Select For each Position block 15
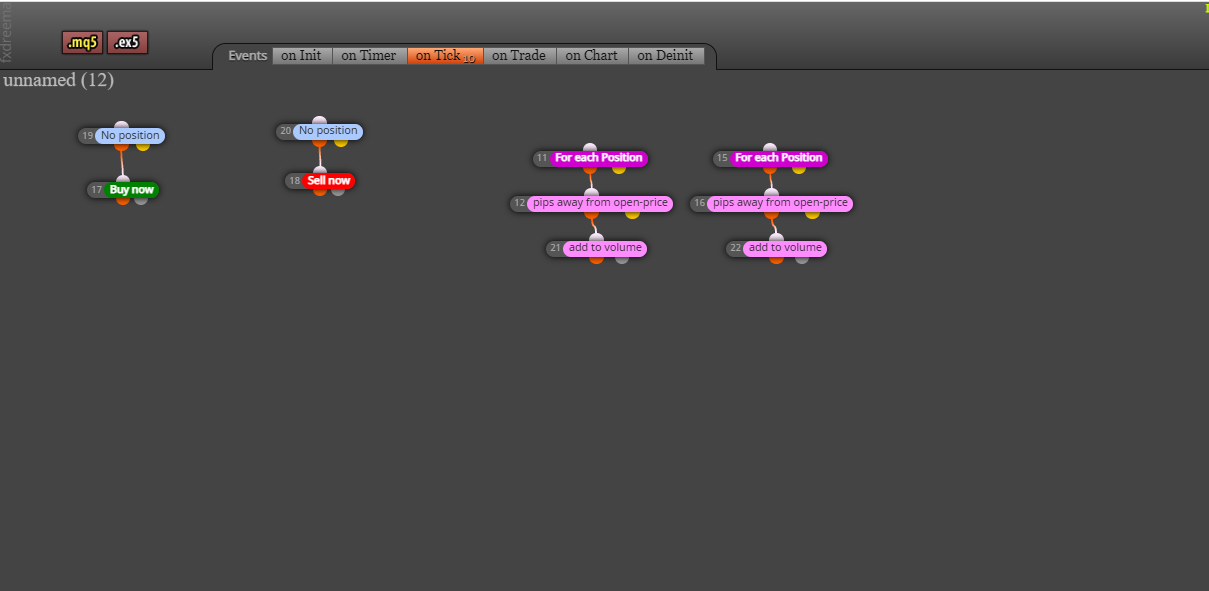The image size is (1209, 591). pyautogui.click(x=779, y=158)
